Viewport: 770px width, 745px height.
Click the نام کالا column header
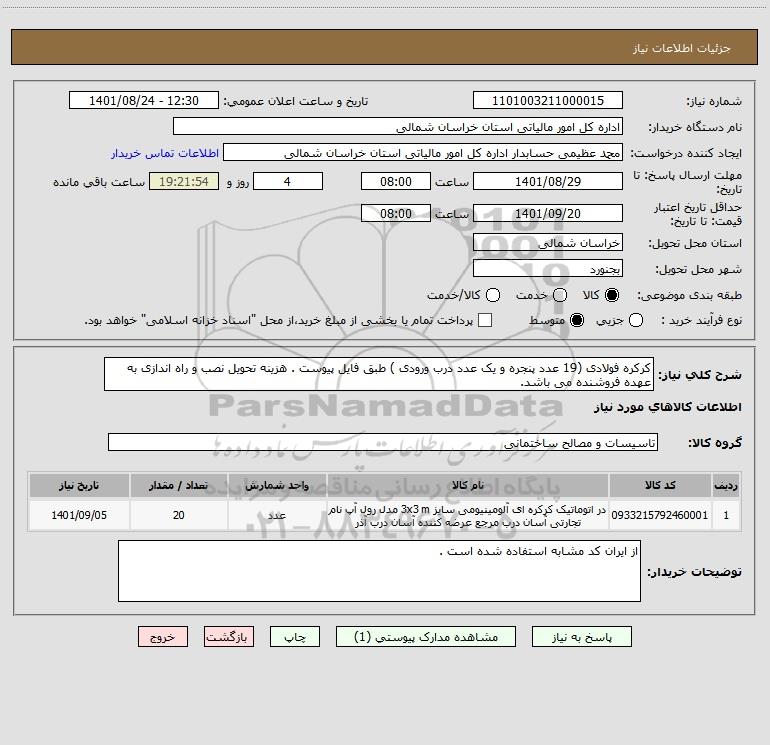point(468,486)
